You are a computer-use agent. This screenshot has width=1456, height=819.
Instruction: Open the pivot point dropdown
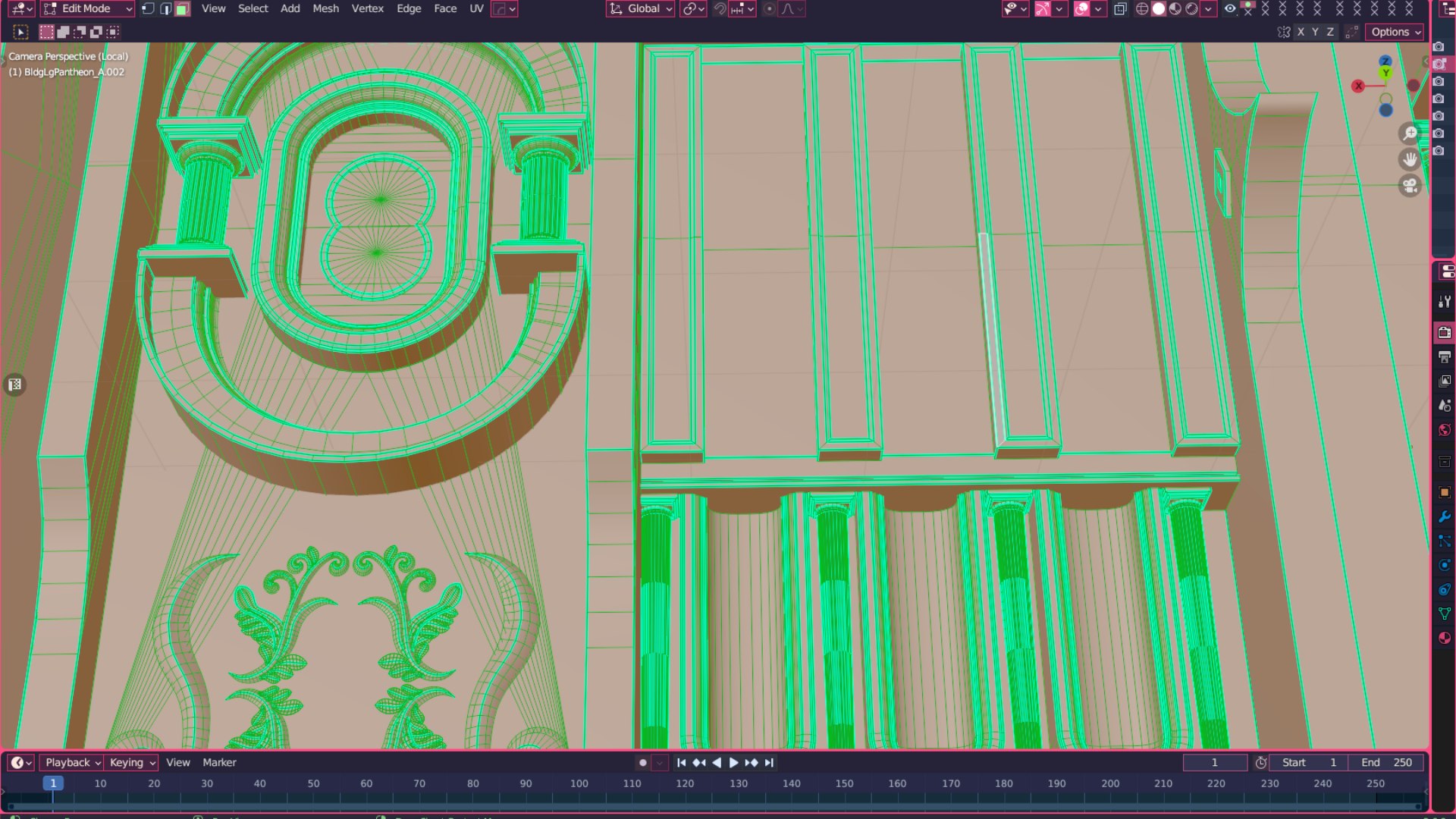coord(693,9)
